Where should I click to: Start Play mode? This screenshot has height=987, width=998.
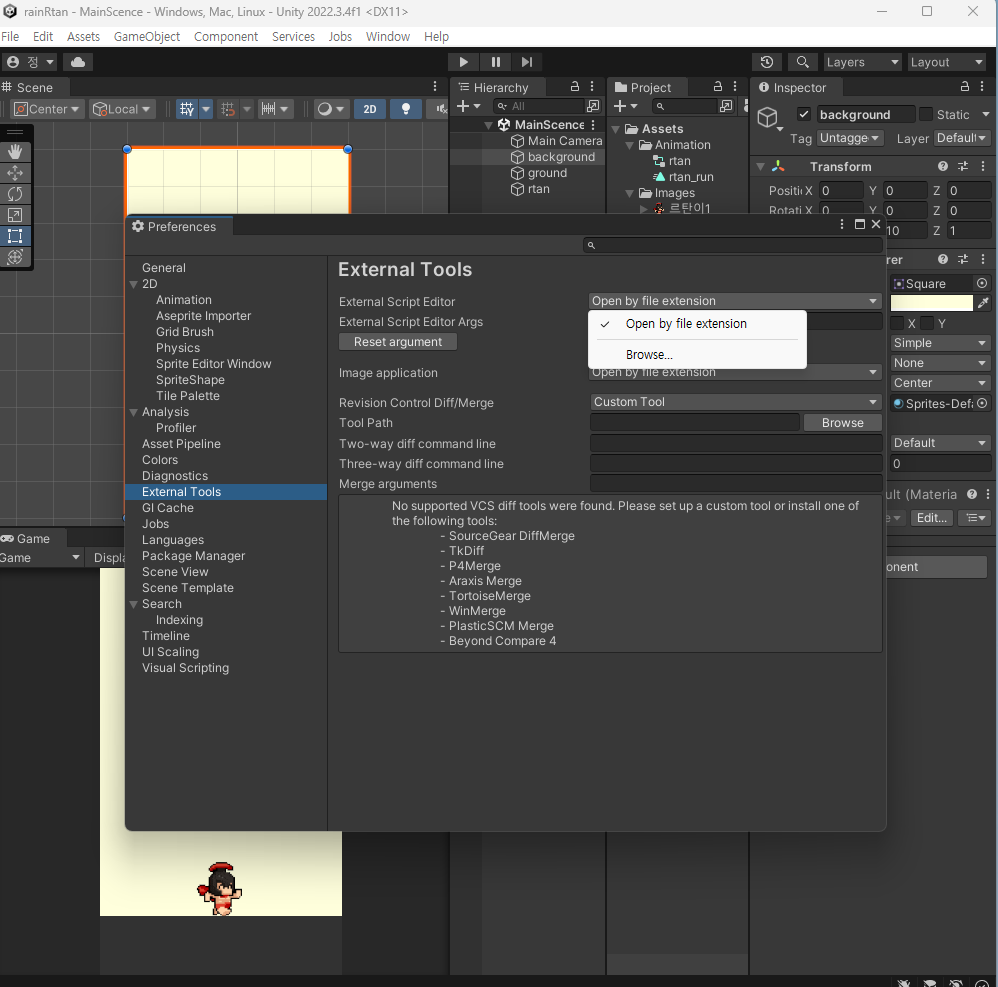(463, 62)
